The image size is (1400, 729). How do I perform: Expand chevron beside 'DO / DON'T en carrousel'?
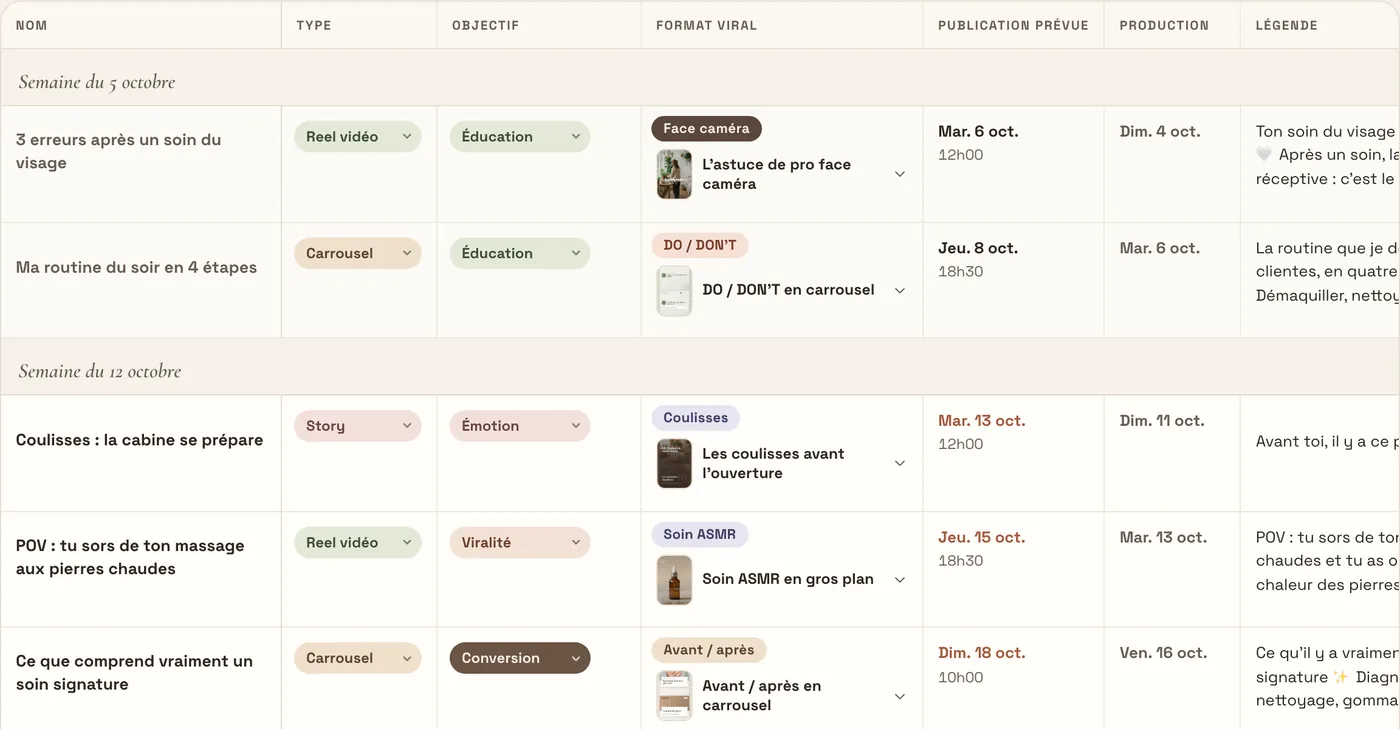[x=899, y=290]
